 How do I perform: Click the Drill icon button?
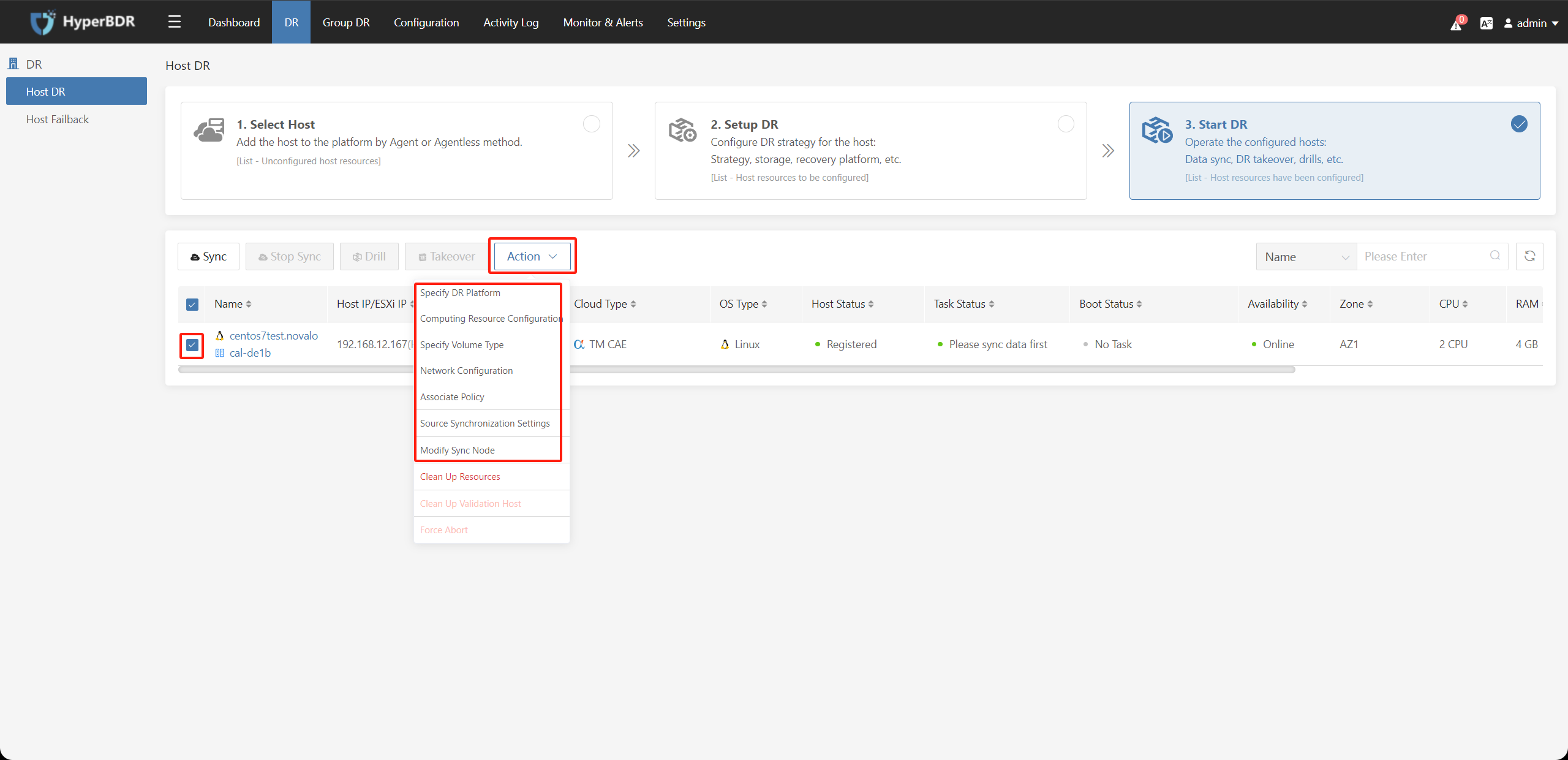point(369,256)
